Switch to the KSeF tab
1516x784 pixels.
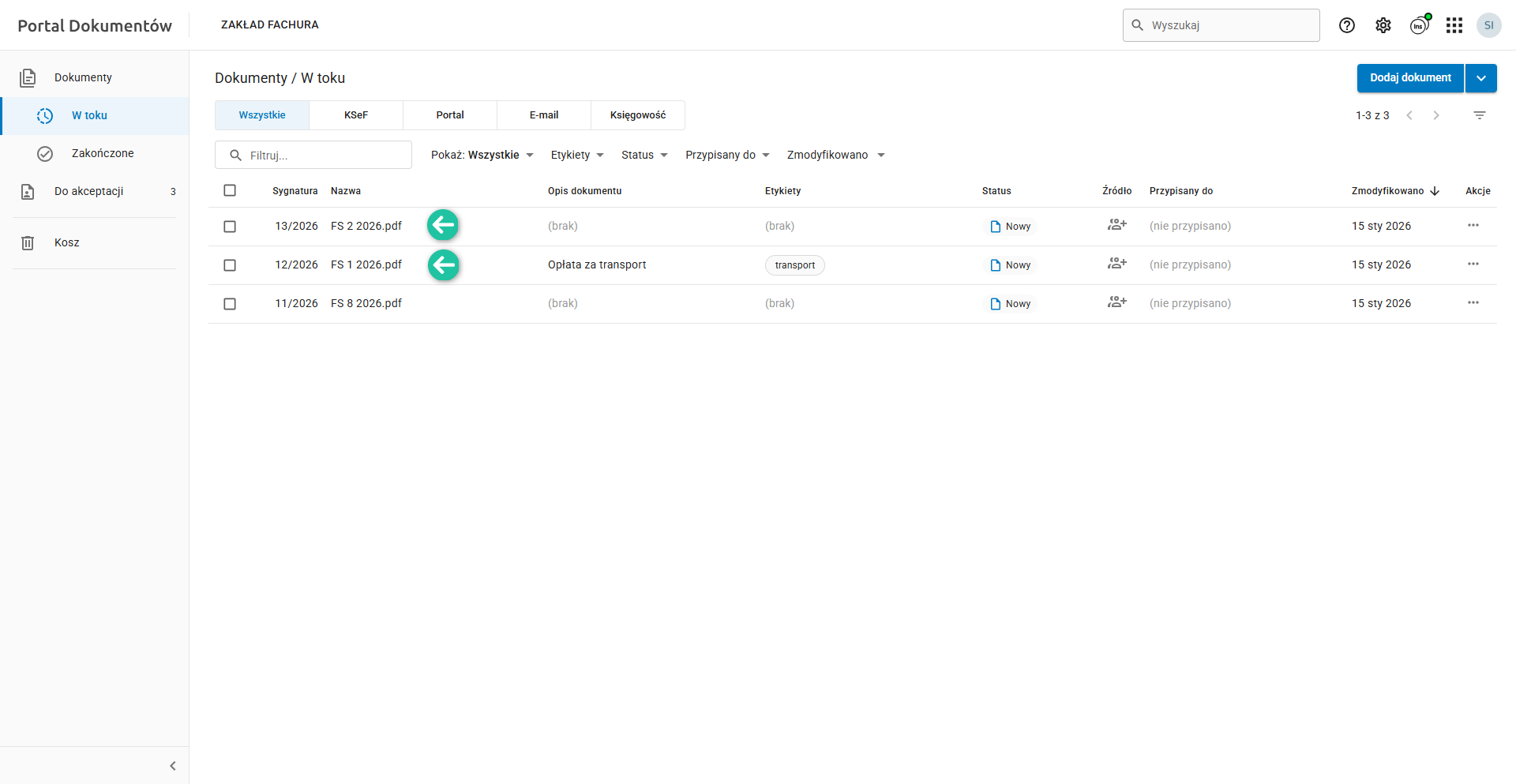click(356, 115)
